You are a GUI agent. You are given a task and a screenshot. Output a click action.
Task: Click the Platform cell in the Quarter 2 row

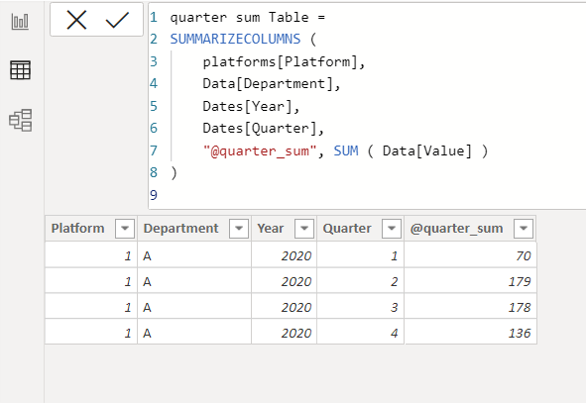[91, 281]
